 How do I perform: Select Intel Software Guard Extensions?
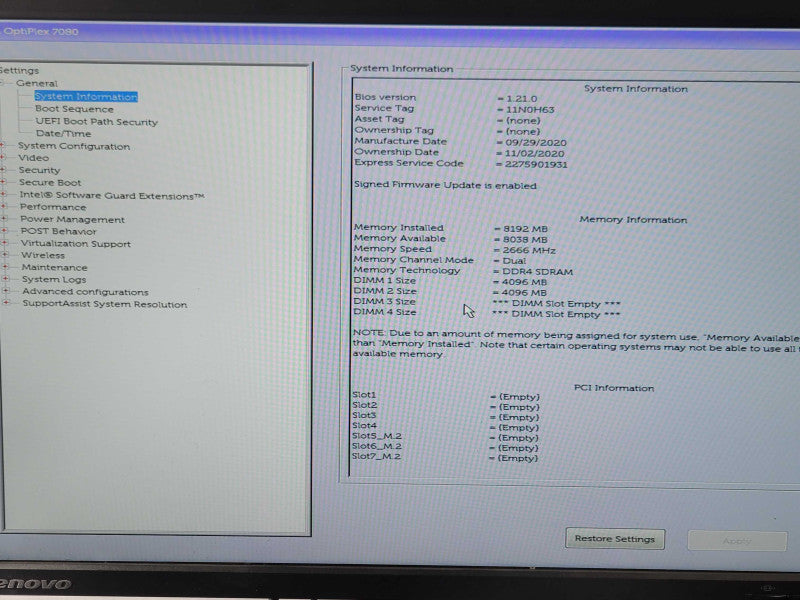click(112, 195)
